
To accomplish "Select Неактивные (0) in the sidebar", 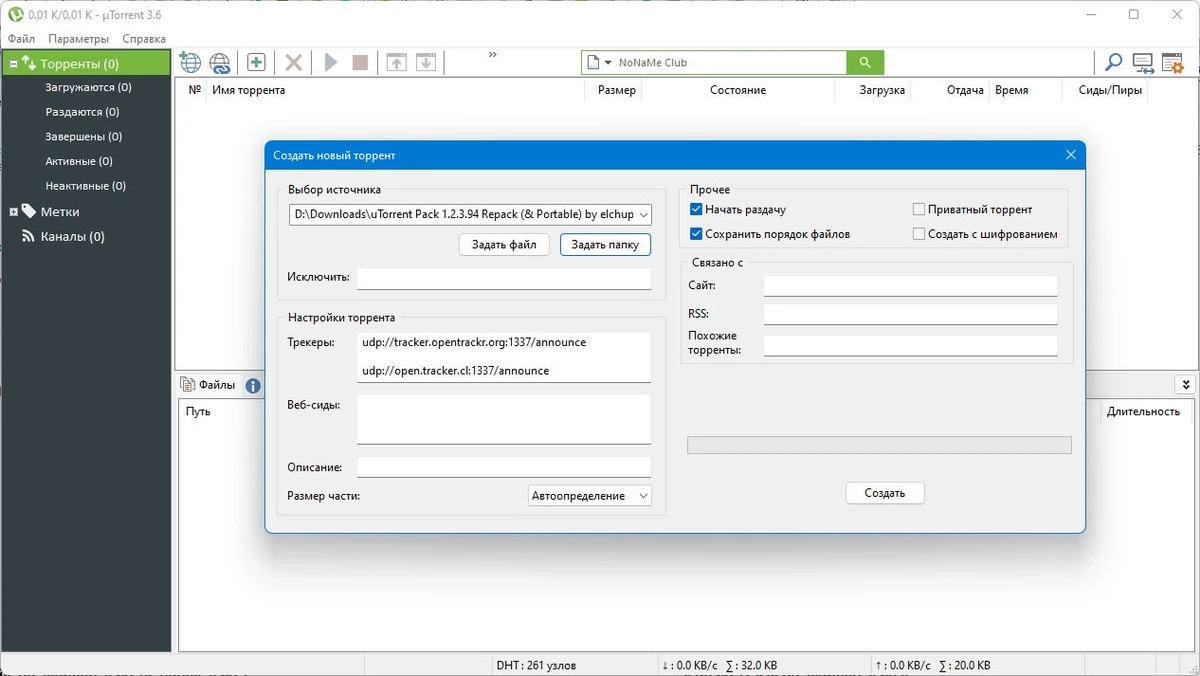I will coord(86,186).
